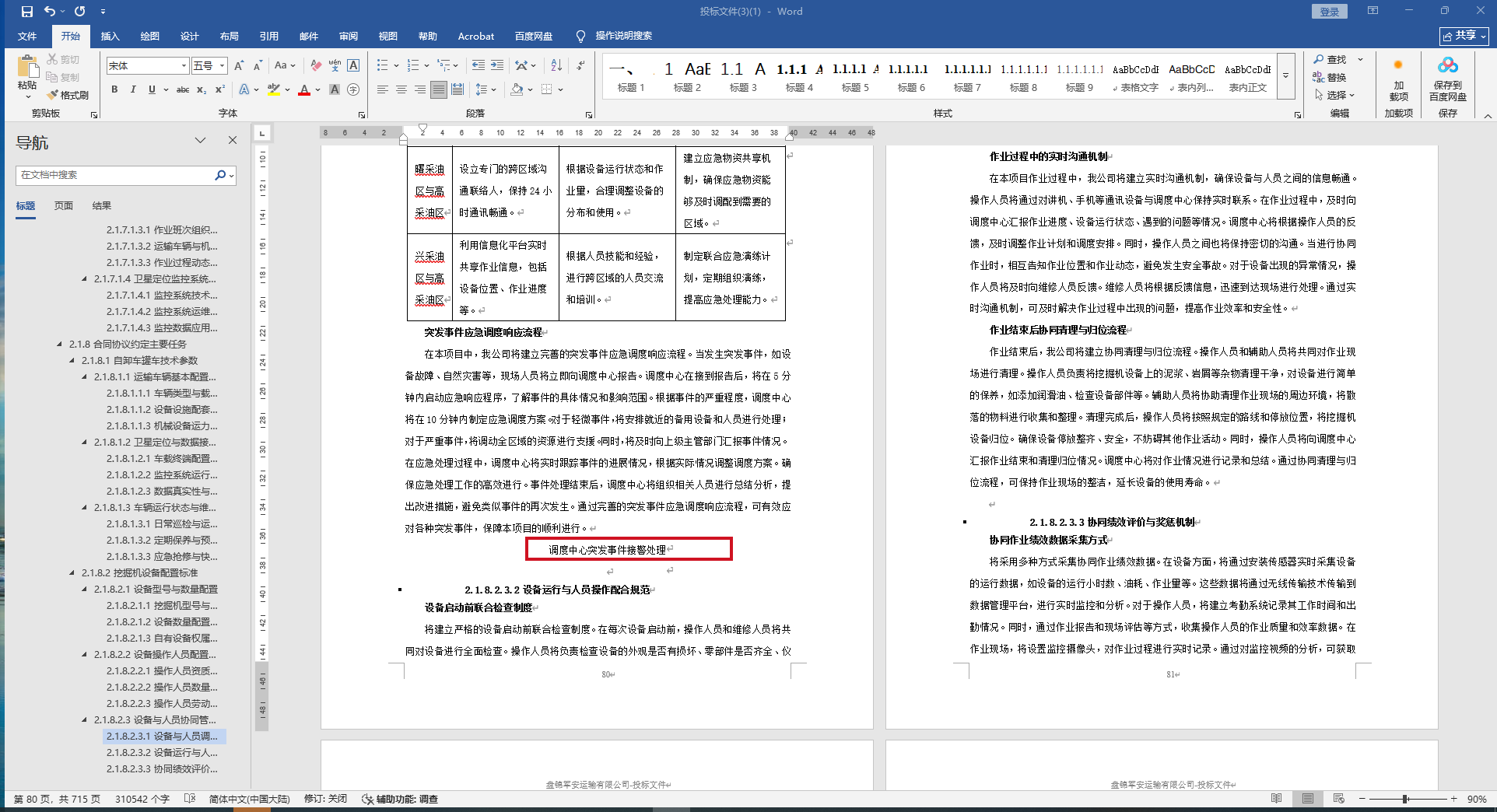1497x812 pixels.
Task: Undo the last action
Action: click(50, 12)
